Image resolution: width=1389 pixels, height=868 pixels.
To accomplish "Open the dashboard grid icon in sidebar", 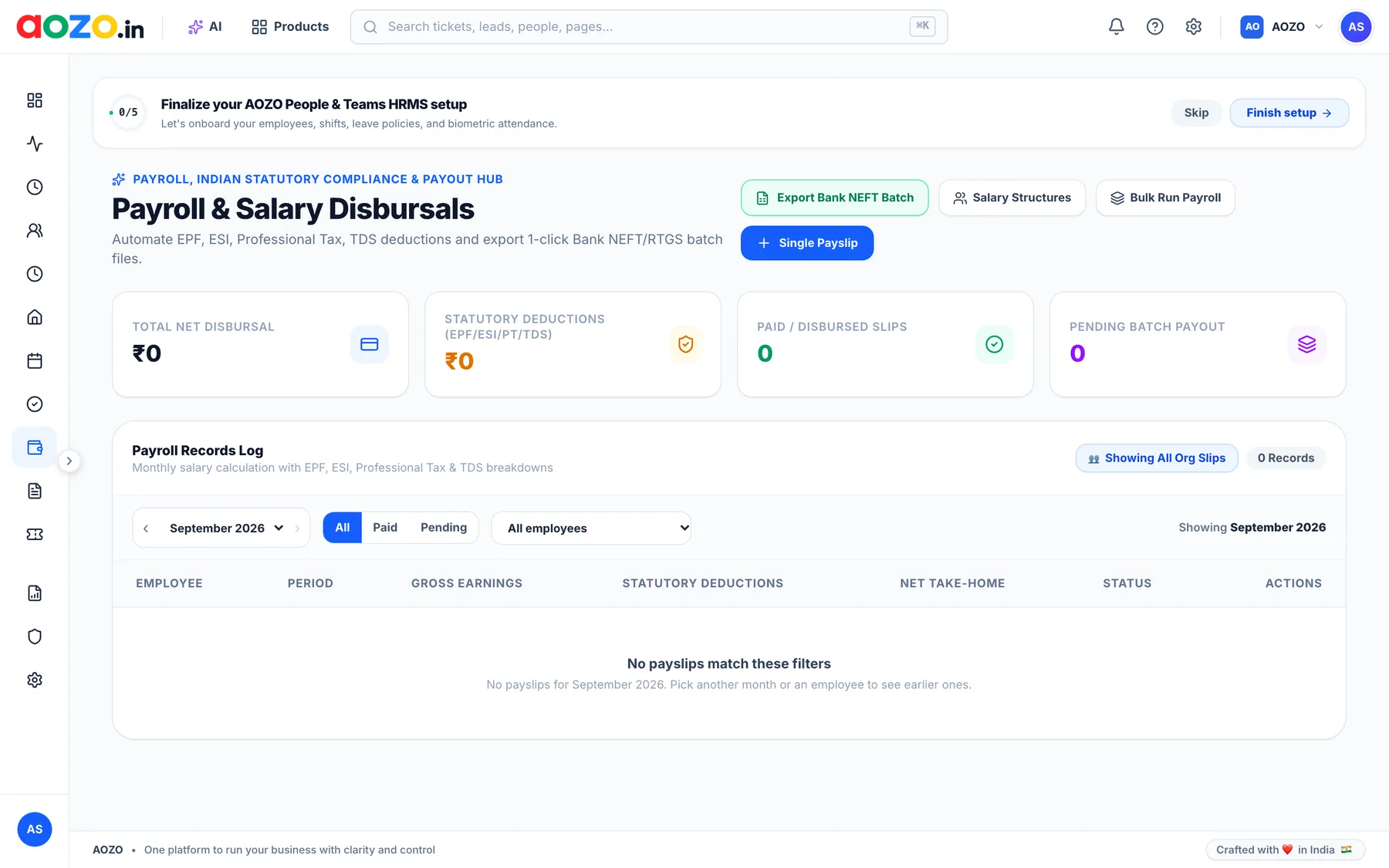I will pos(35,100).
